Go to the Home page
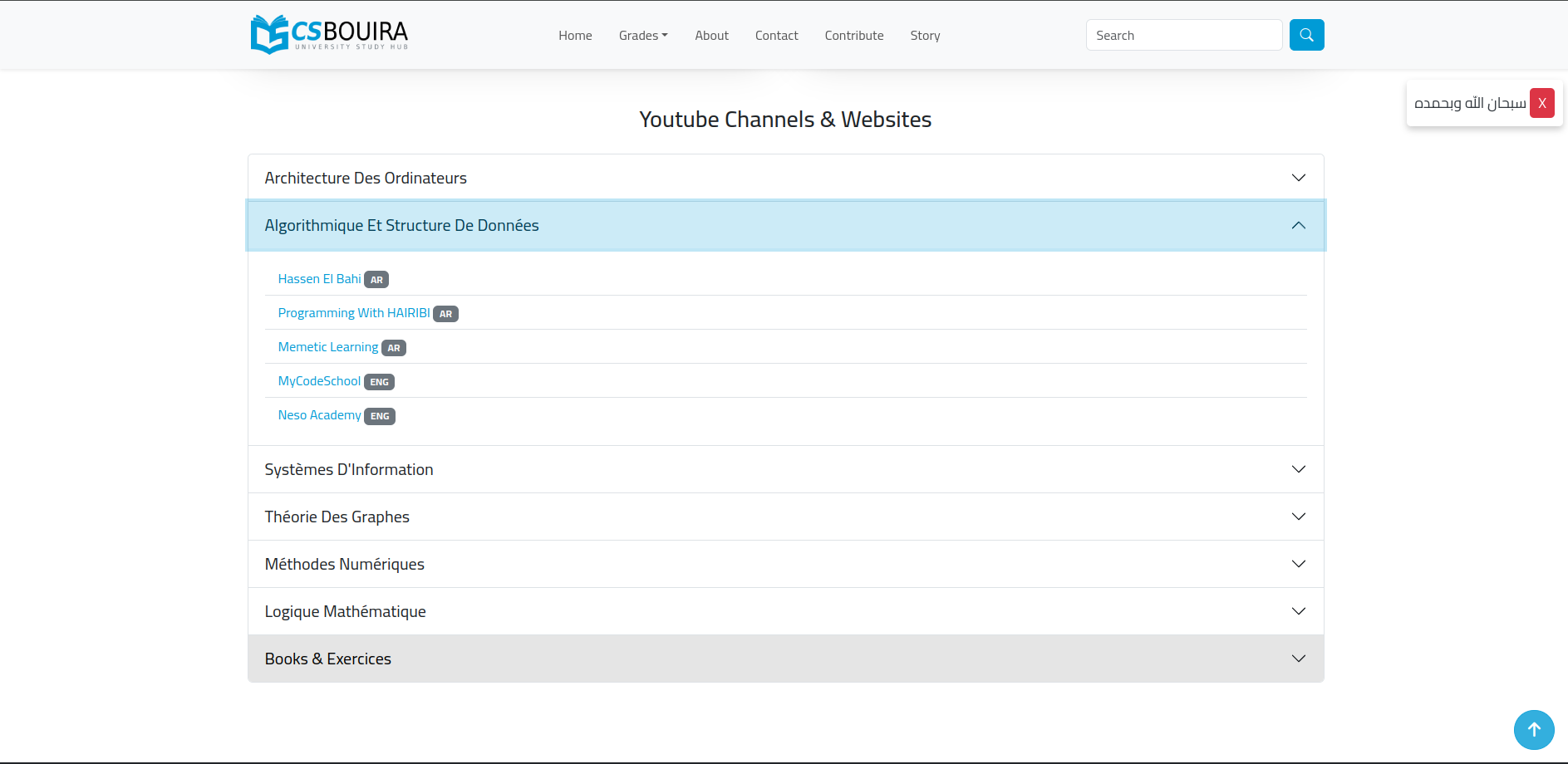 tap(575, 36)
